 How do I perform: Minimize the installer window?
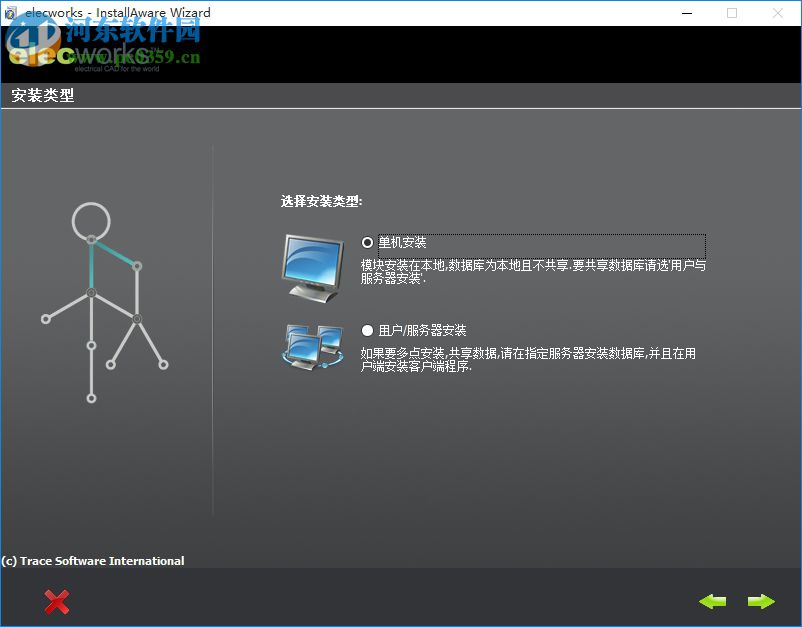(687, 12)
